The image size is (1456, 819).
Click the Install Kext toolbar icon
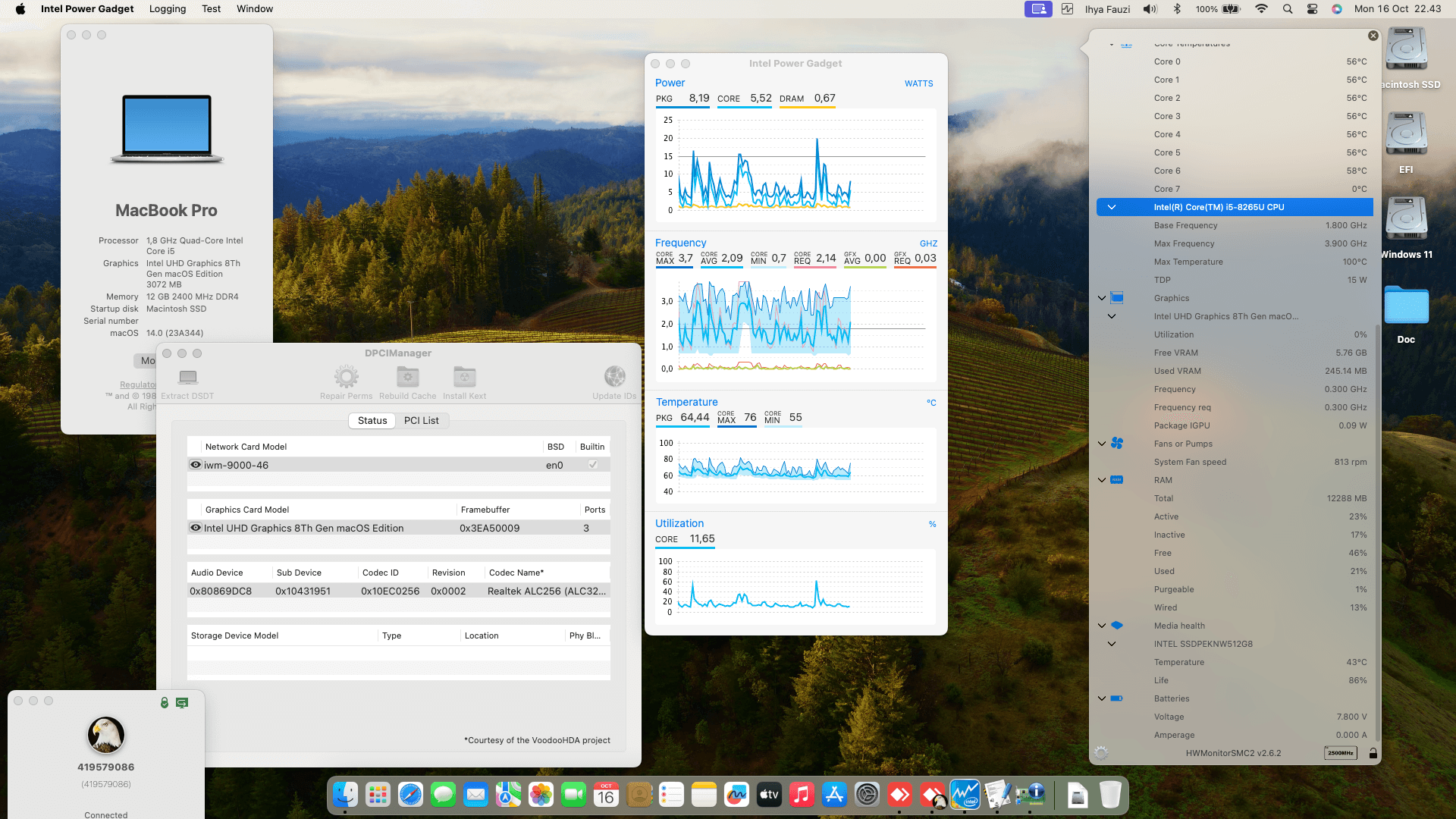click(x=465, y=377)
